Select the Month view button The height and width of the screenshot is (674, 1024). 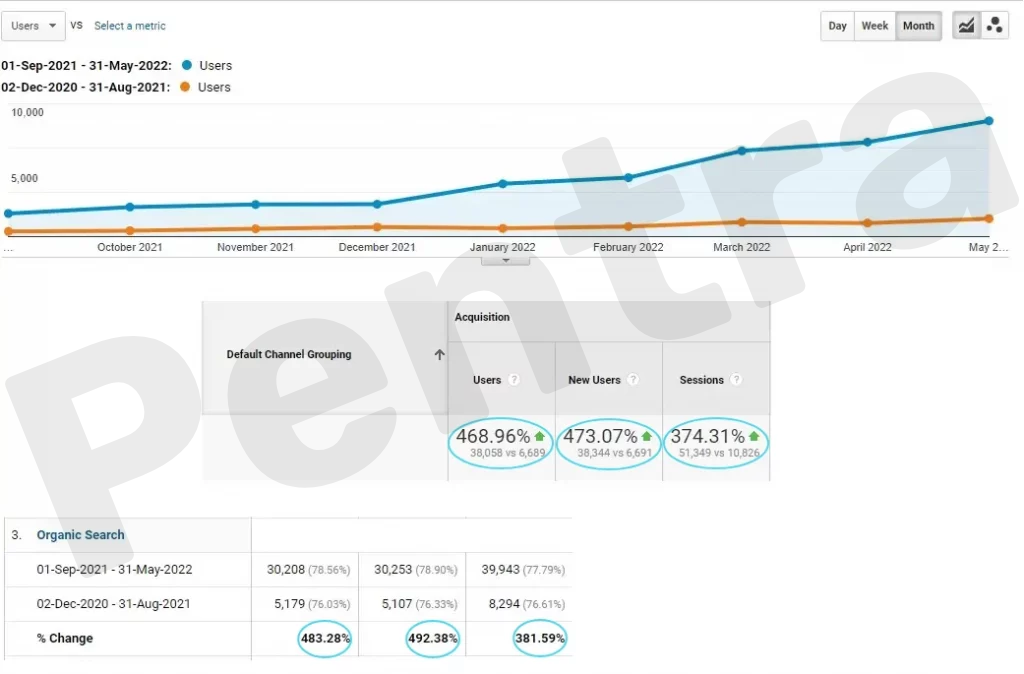point(918,26)
